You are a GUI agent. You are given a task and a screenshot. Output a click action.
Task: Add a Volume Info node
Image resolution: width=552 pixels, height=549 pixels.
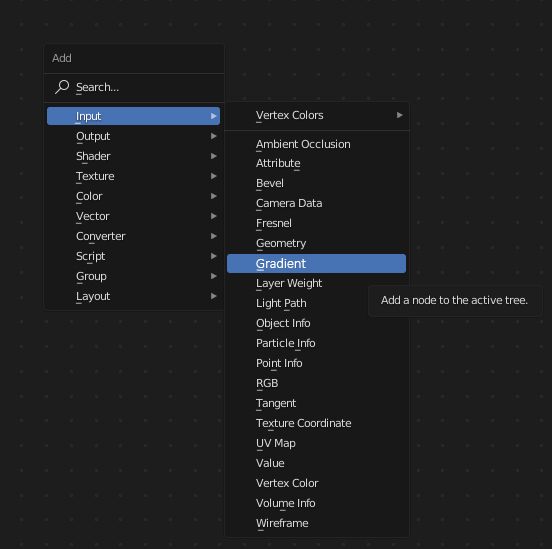316,503
